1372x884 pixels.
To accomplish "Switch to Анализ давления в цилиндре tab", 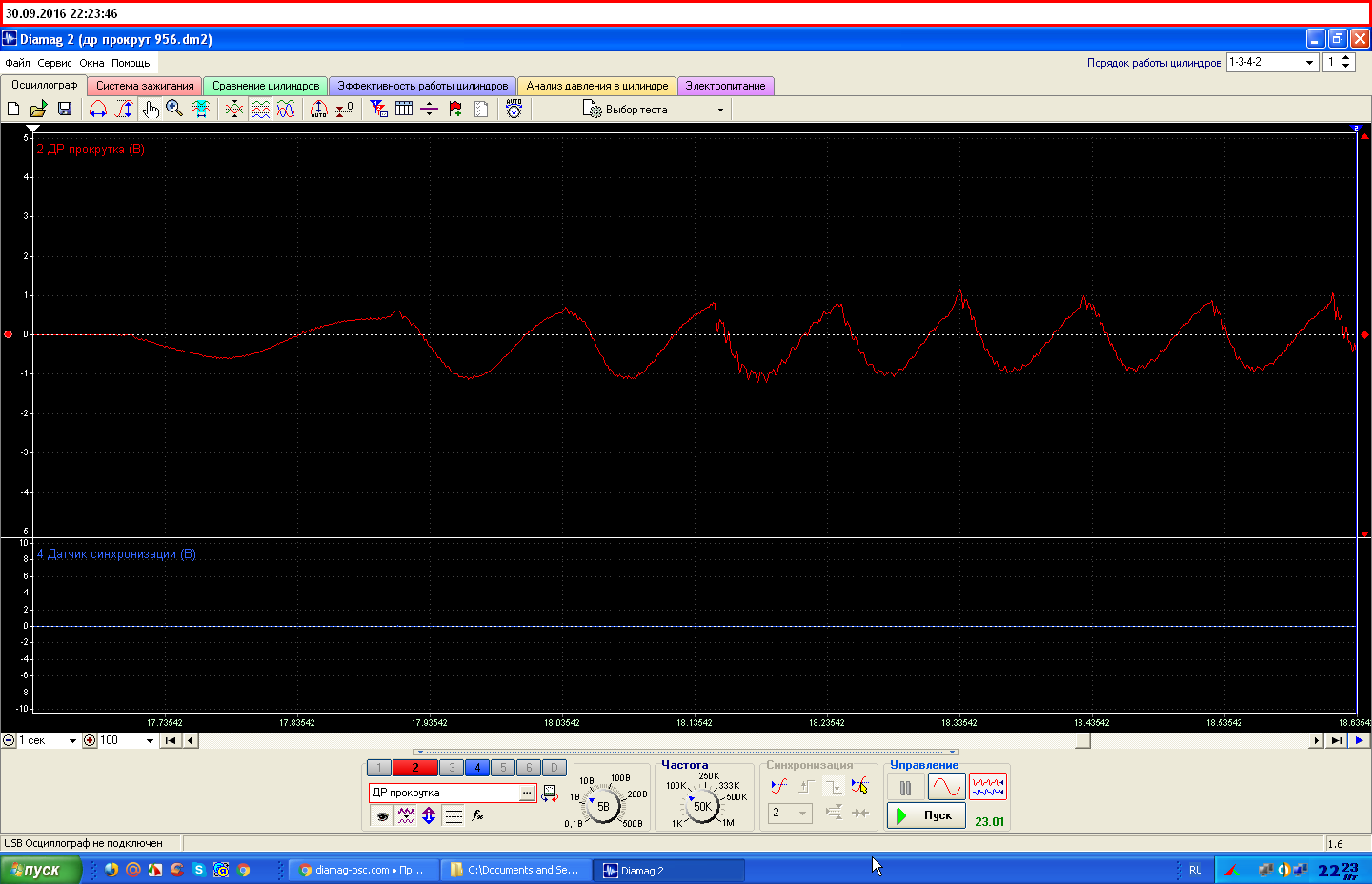I will [597, 86].
